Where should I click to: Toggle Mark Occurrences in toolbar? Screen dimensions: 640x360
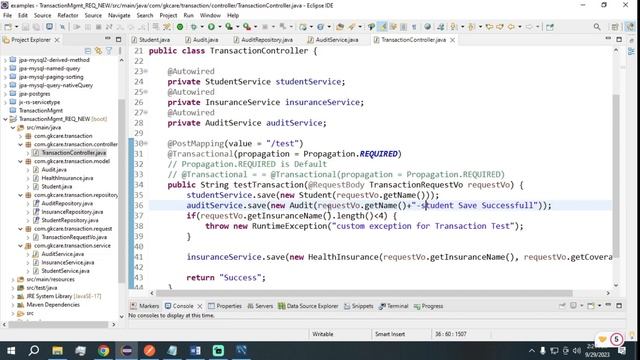click(382, 27)
